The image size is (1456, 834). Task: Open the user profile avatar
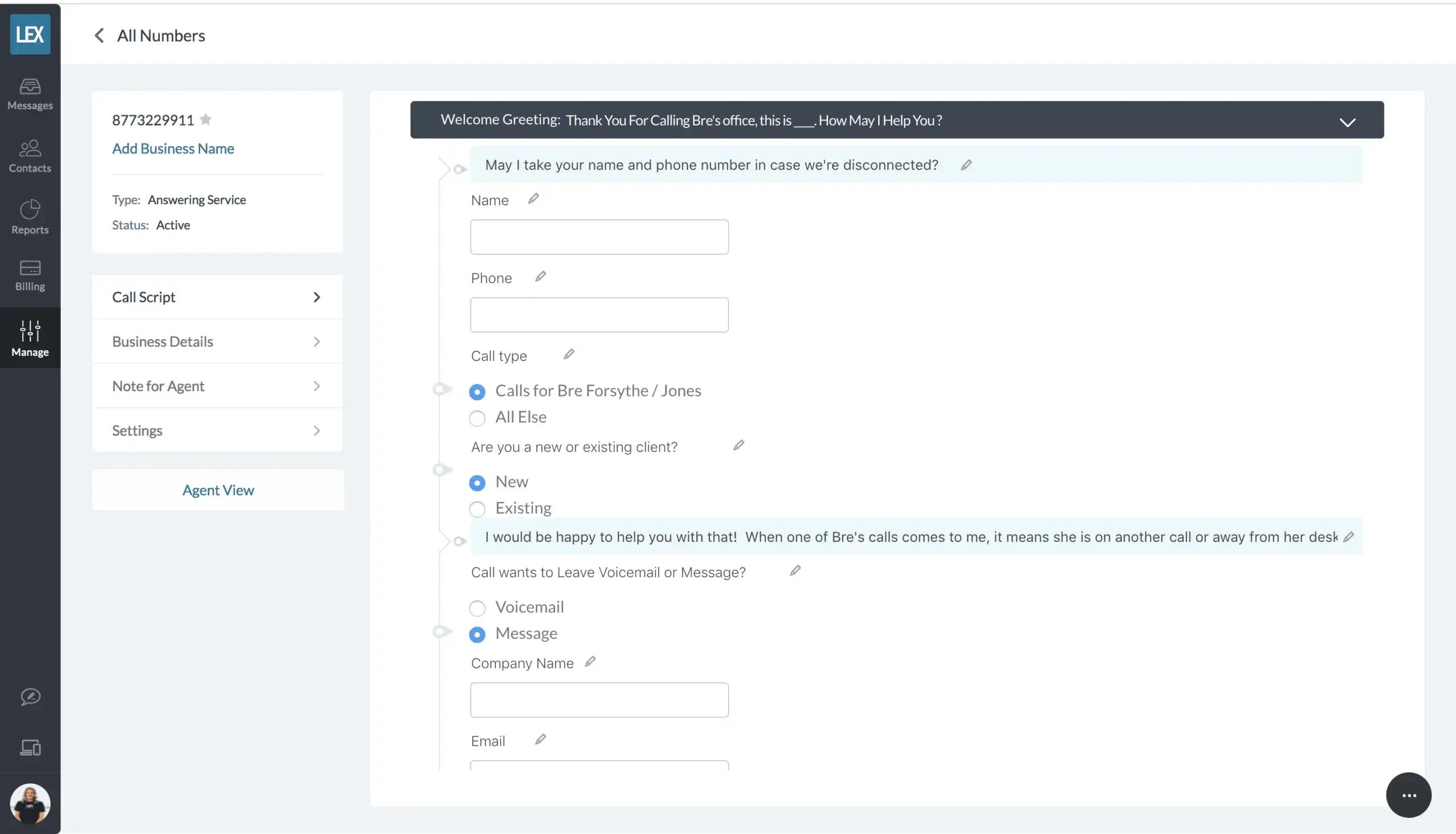point(30,804)
